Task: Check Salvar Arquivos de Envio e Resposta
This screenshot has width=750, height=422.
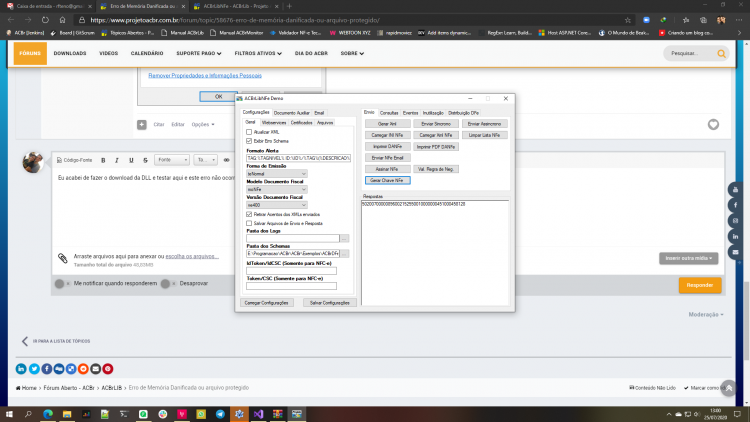Action: point(249,223)
